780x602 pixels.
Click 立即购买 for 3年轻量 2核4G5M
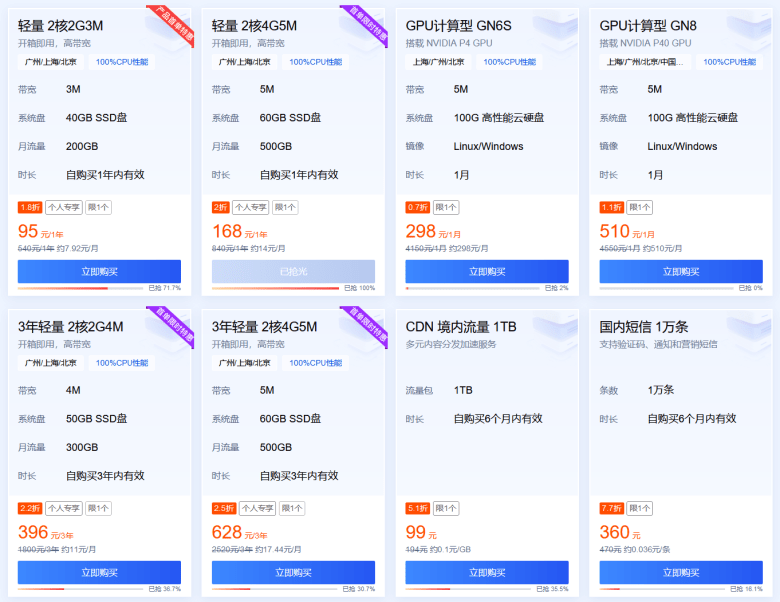(x=293, y=573)
